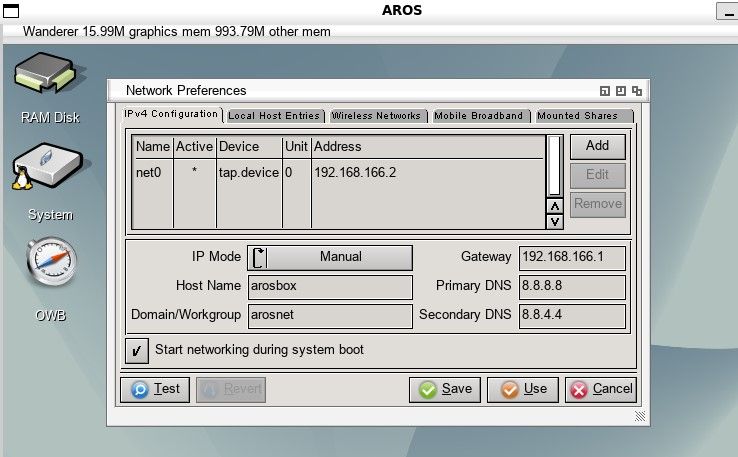
Task: Minimize the AROS host window
Action: pos(727,11)
